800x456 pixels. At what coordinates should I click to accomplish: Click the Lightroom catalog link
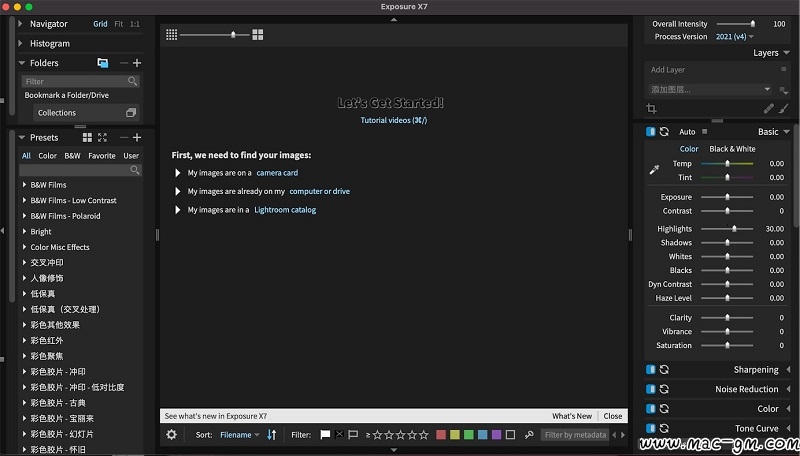point(285,210)
